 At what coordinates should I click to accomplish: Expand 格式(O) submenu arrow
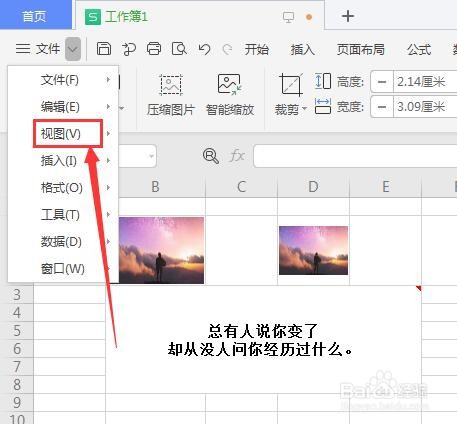[x=108, y=187]
